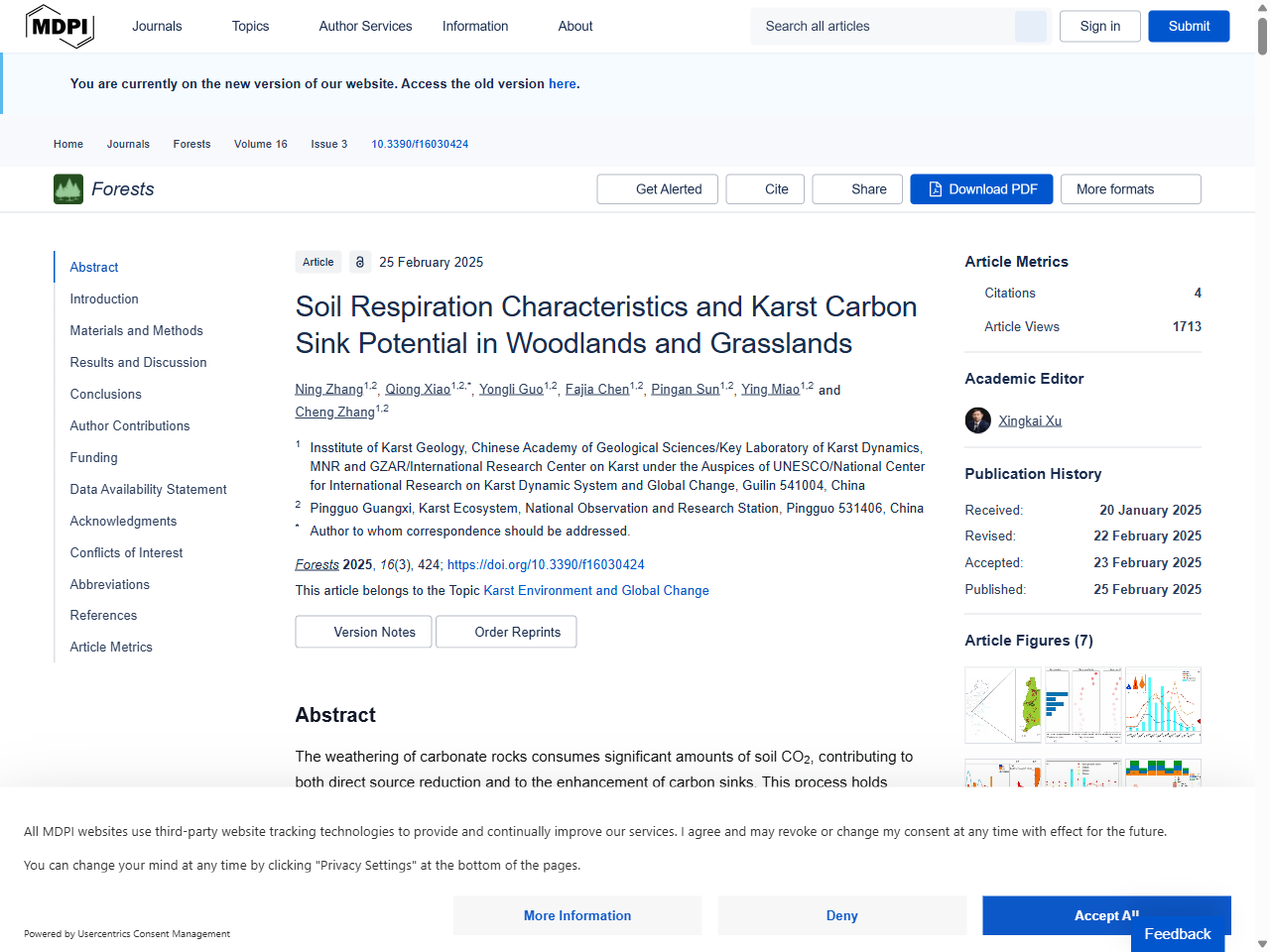Accept all cookies

(1106, 915)
